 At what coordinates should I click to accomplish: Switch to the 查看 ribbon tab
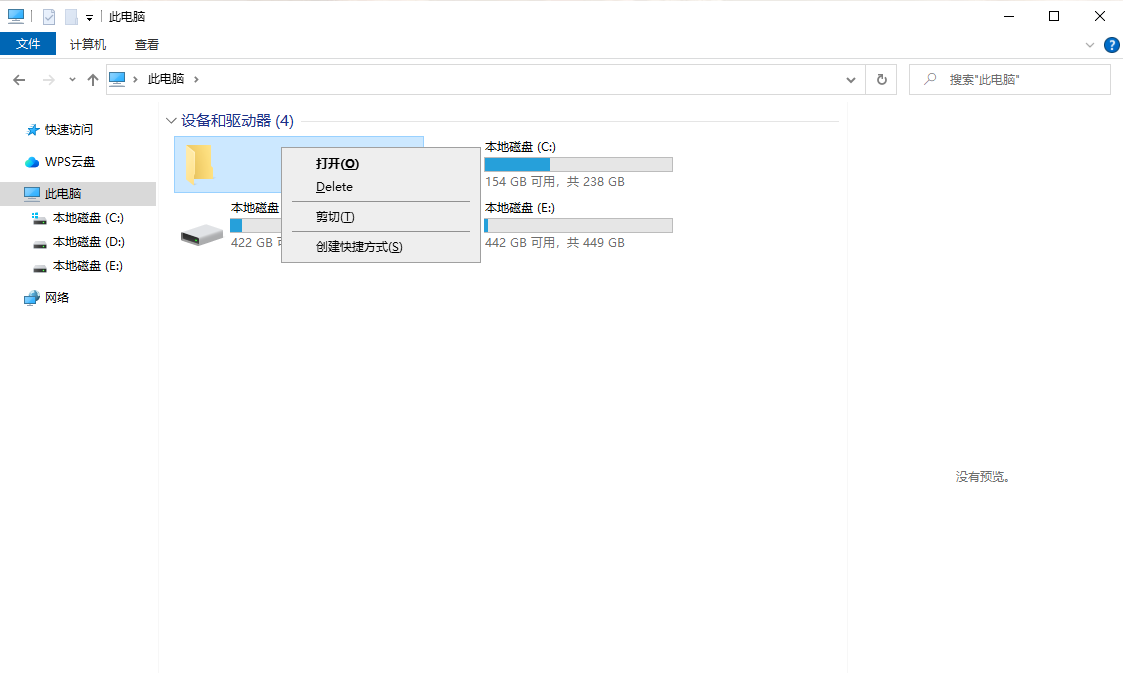point(147,45)
